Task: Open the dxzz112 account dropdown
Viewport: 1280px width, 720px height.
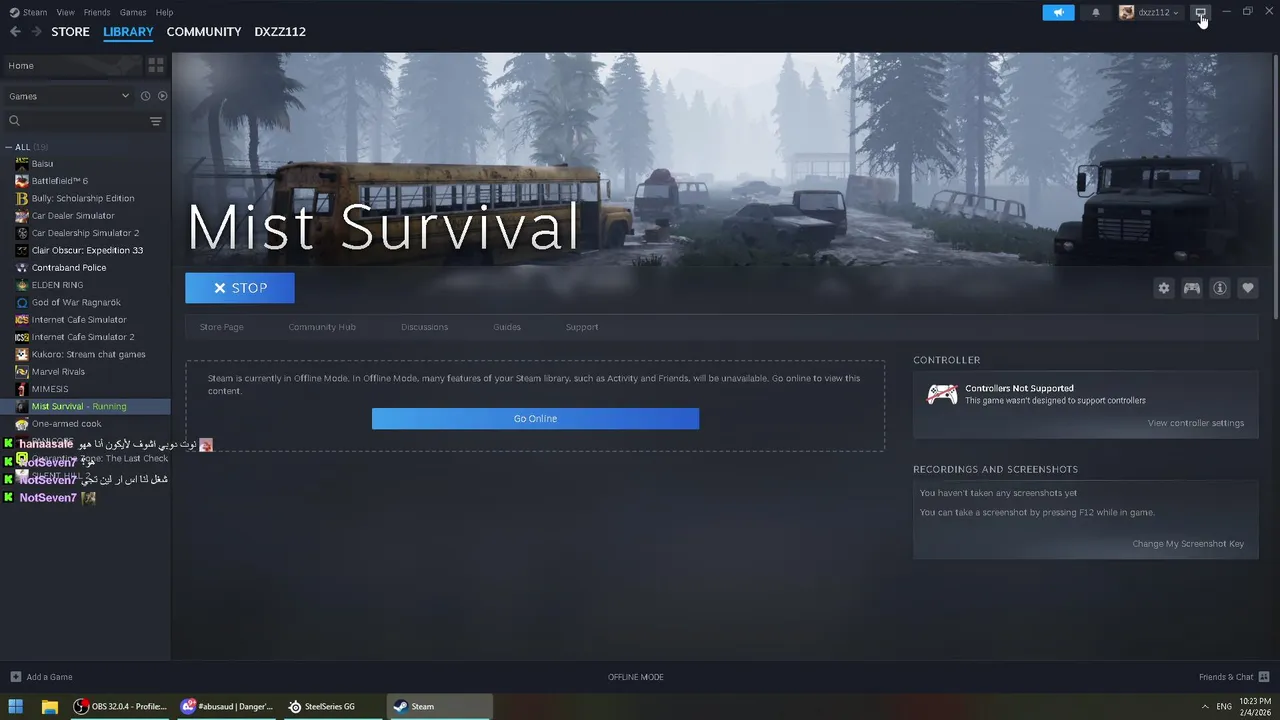Action: coord(1149,12)
